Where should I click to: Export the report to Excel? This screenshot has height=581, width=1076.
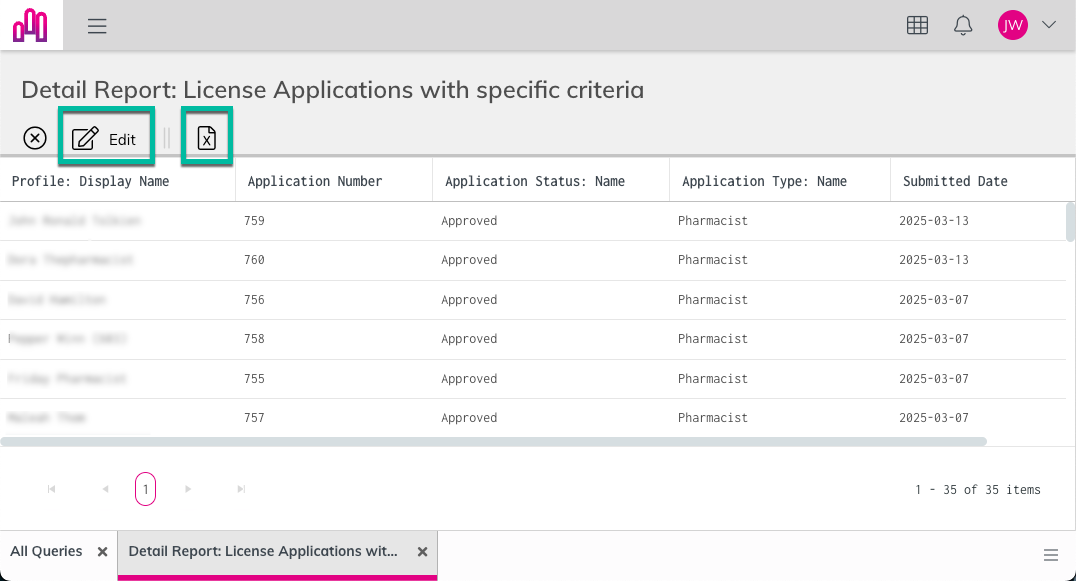(x=207, y=138)
